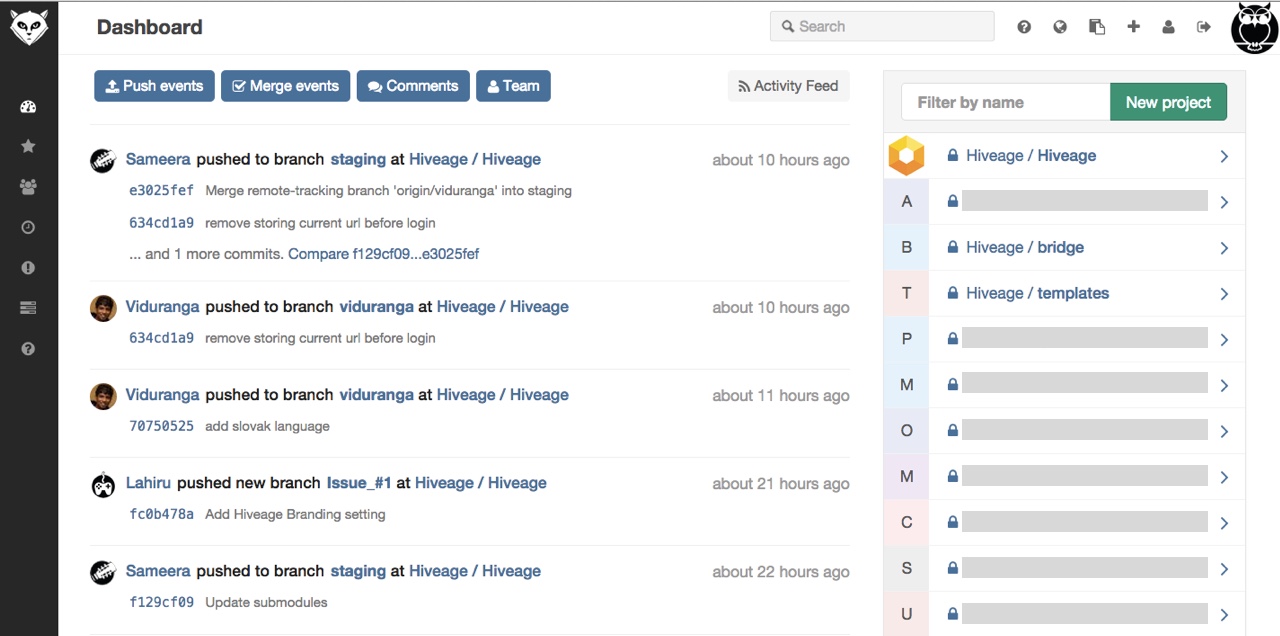Screen dimensions: 1280x636
Task: Expand chevron on the P project row
Action: click(x=1224, y=340)
